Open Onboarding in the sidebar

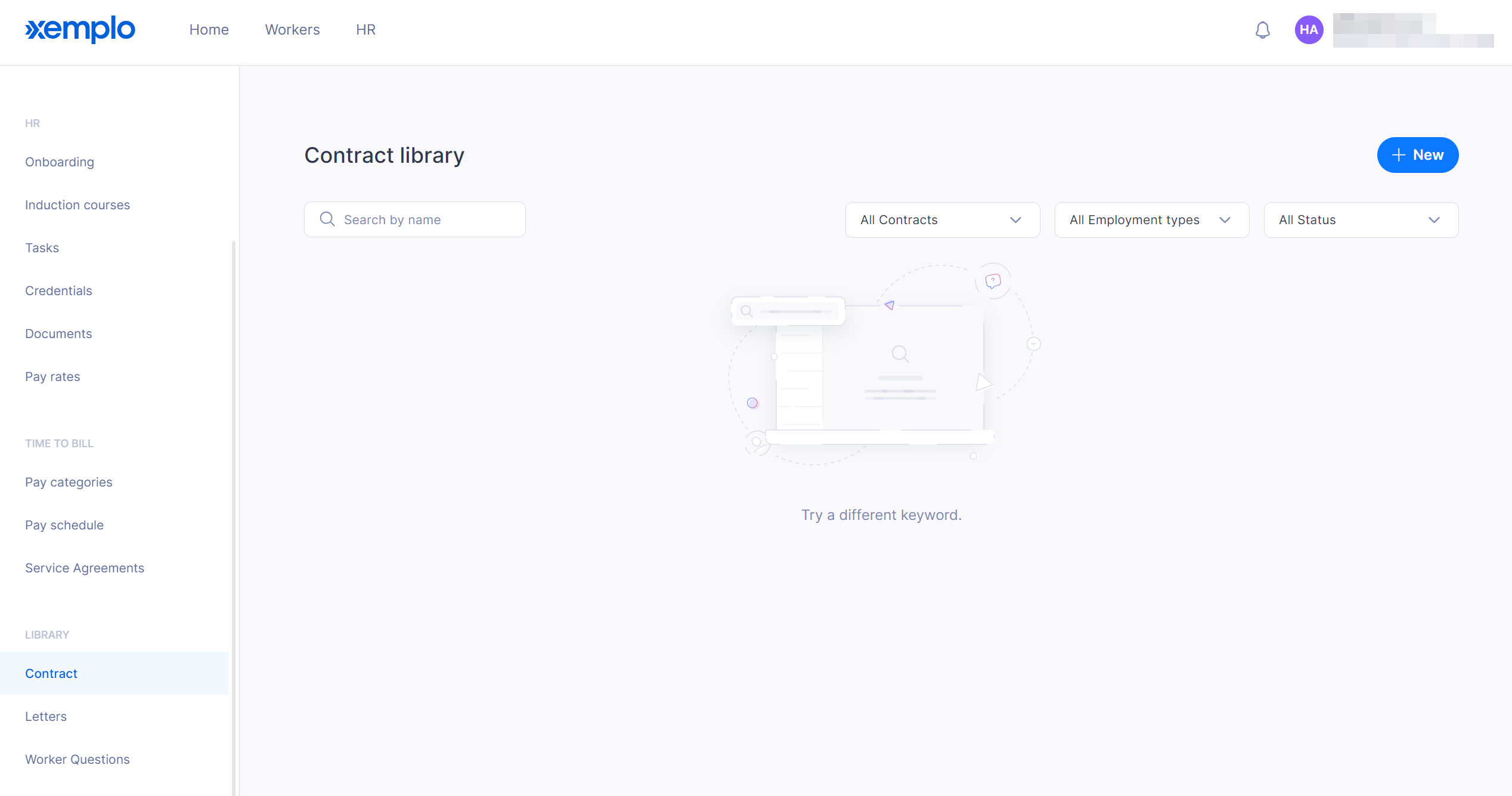(60, 162)
